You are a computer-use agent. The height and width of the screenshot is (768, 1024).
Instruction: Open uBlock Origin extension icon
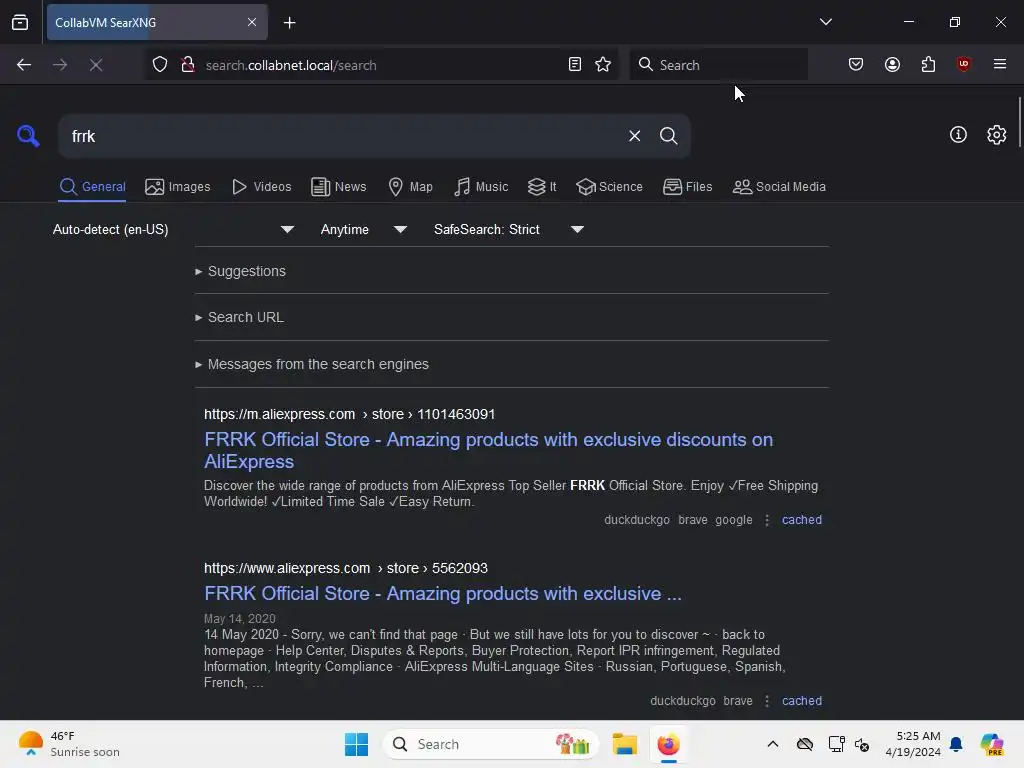(963, 65)
